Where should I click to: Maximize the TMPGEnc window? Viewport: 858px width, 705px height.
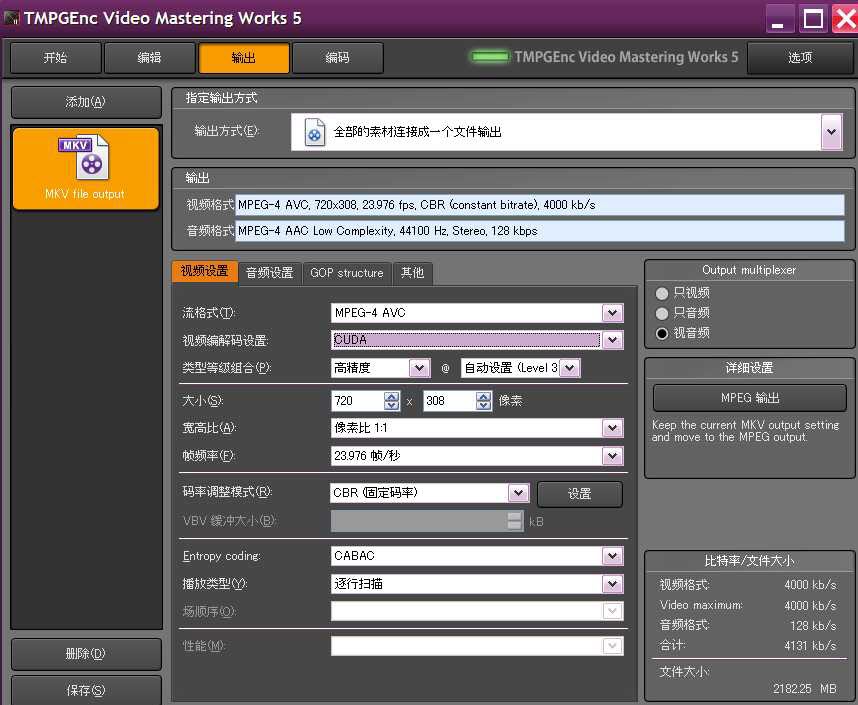tap(813, 17)
